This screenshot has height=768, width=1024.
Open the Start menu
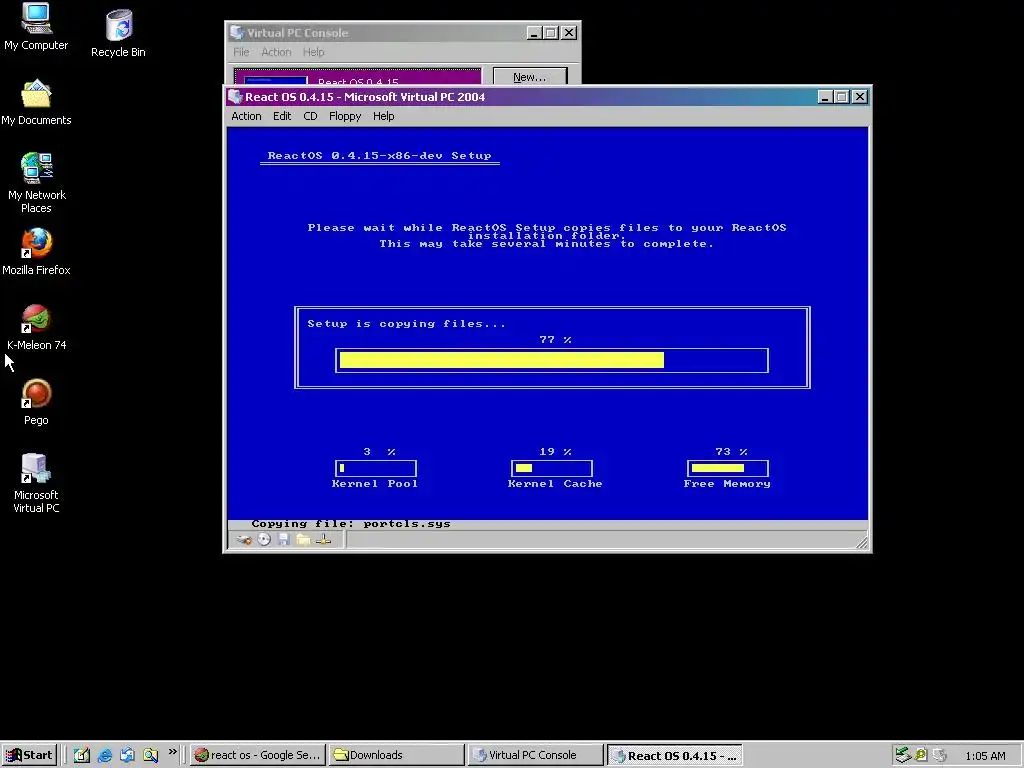point(29,755)
